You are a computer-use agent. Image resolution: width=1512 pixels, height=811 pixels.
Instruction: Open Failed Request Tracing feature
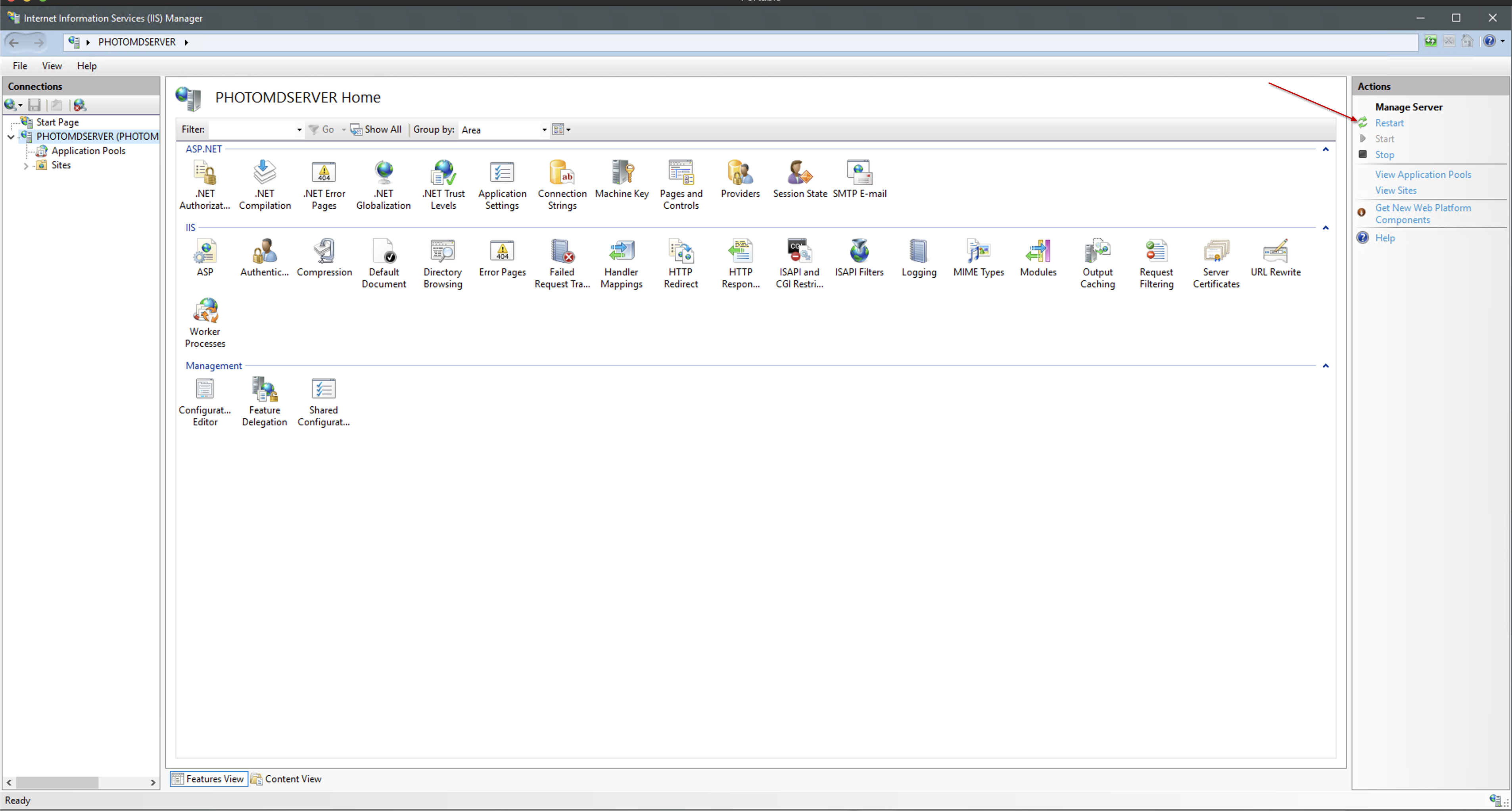click(562, 263)
